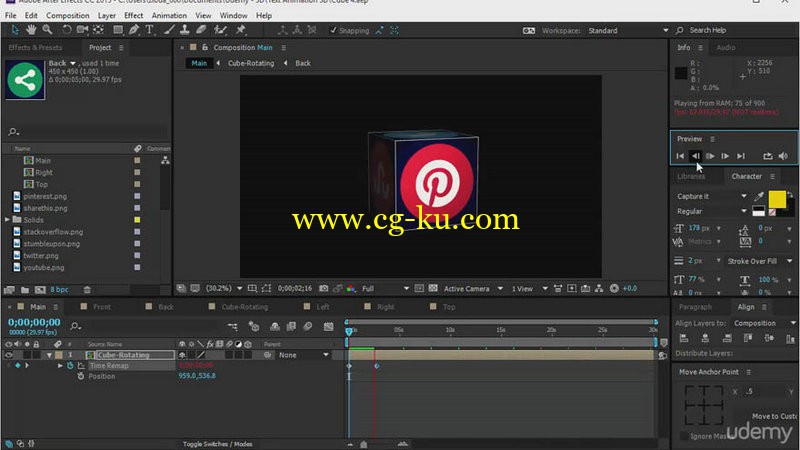Viewport: 800px width, 450px height.
Task: Toggle loop option in Preview panel
Action: [767, 156]
